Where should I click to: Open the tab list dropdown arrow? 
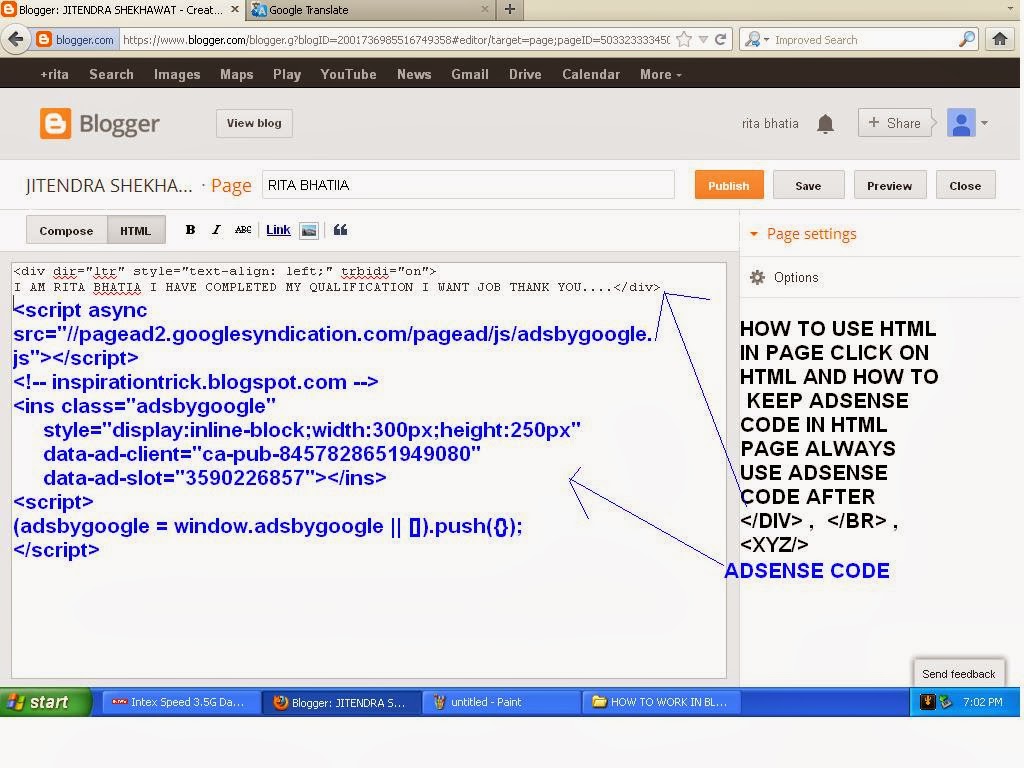[x=1010, y=9]
